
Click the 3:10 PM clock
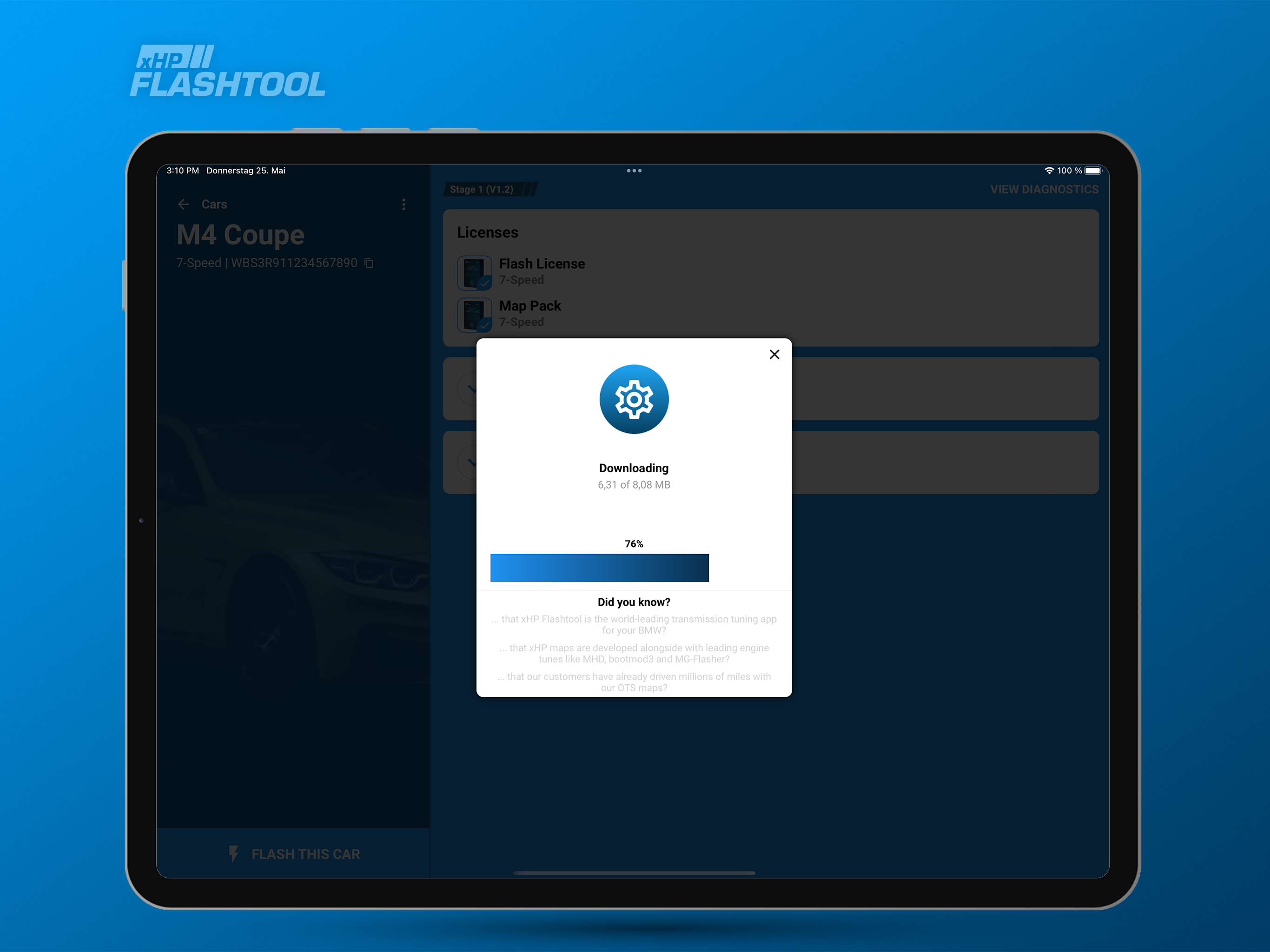tap(183, 171)
